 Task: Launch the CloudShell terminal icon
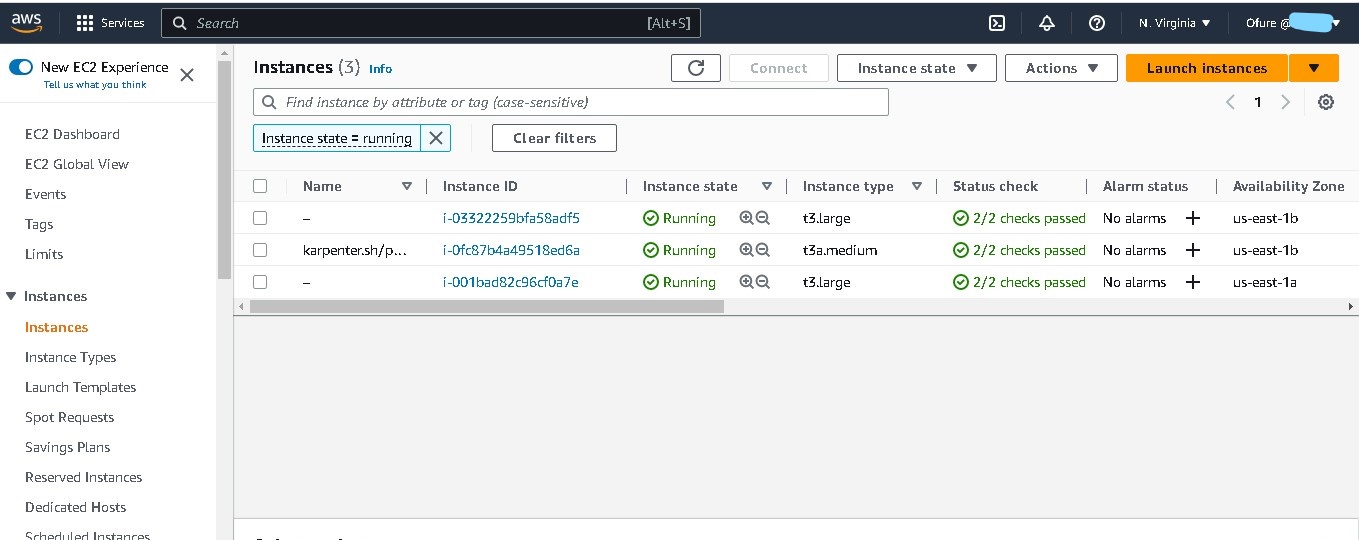coord(997,23)
